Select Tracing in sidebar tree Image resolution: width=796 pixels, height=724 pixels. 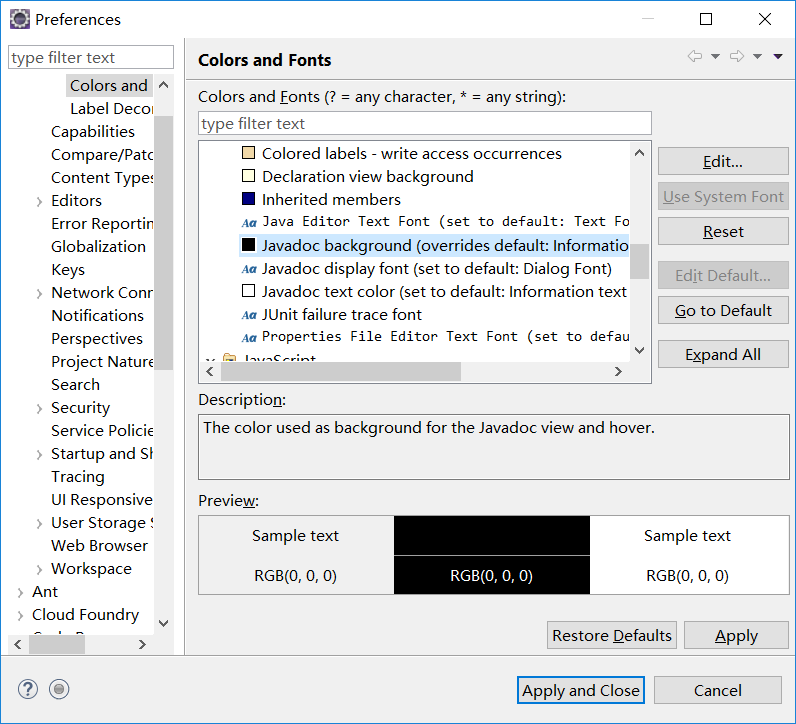click(x=78, y=477)
